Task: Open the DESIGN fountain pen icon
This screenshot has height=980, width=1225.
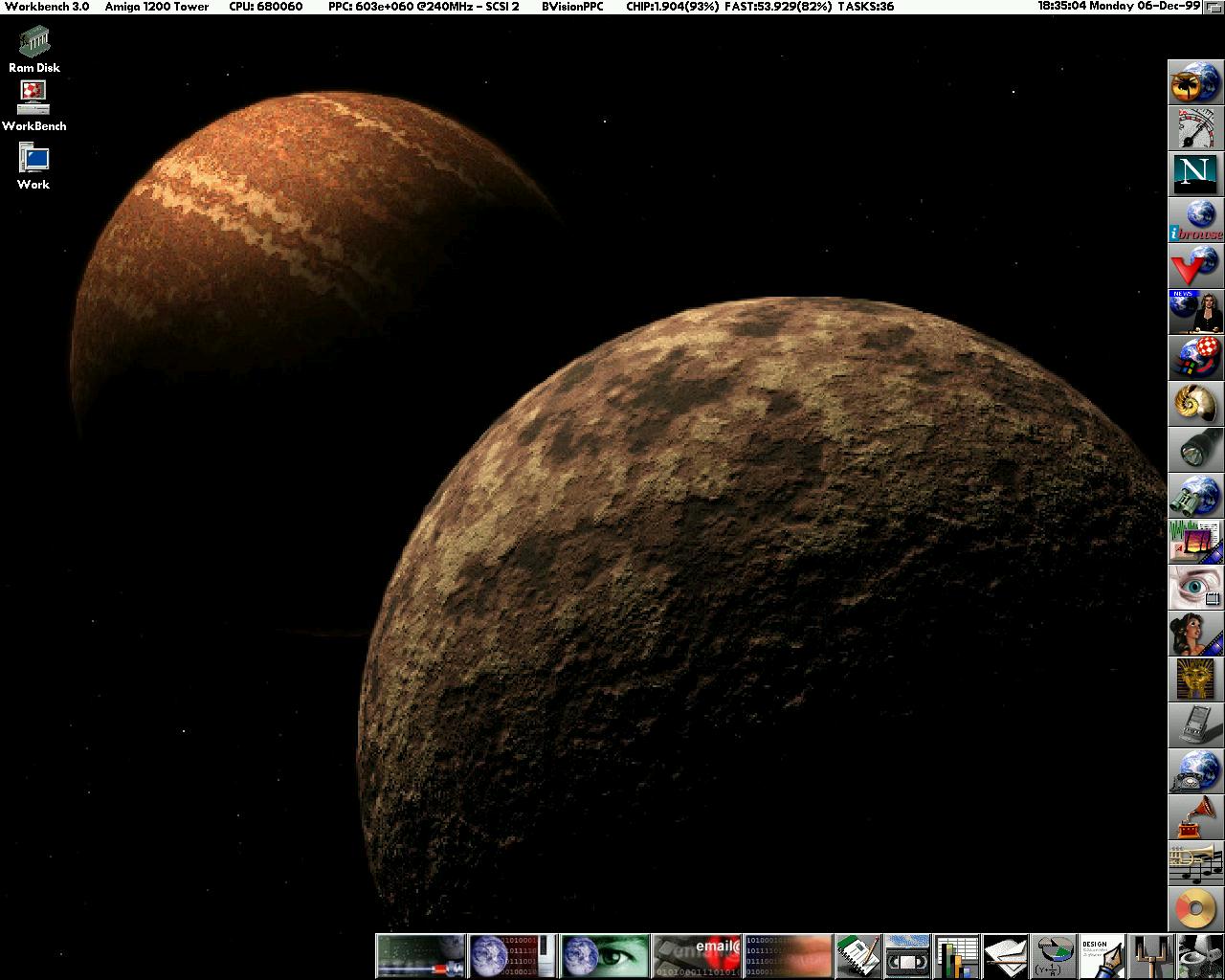Action: (1101, 956)
